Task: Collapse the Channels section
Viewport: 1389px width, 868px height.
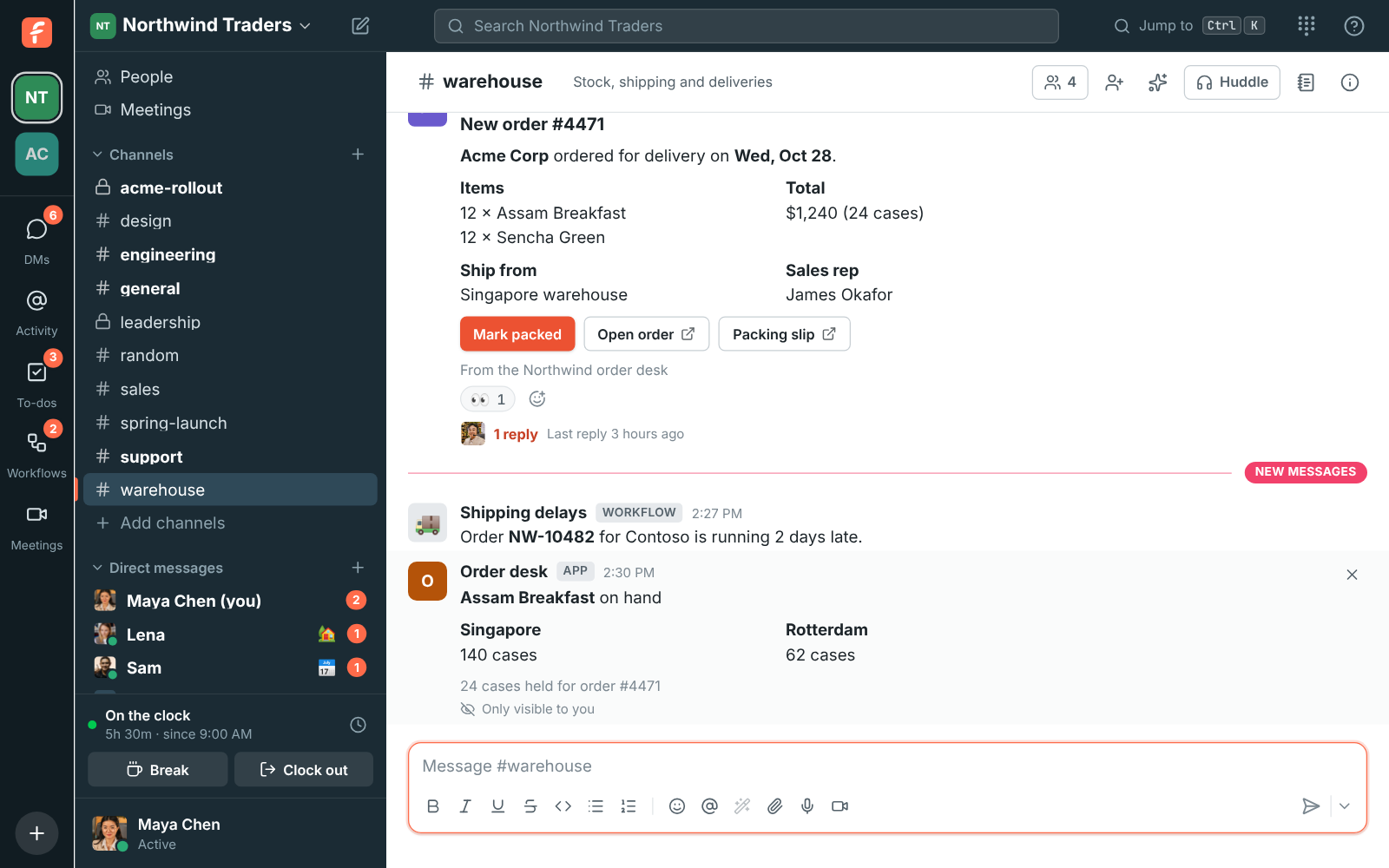Action: pyautogui.click(x=132, y=155)
